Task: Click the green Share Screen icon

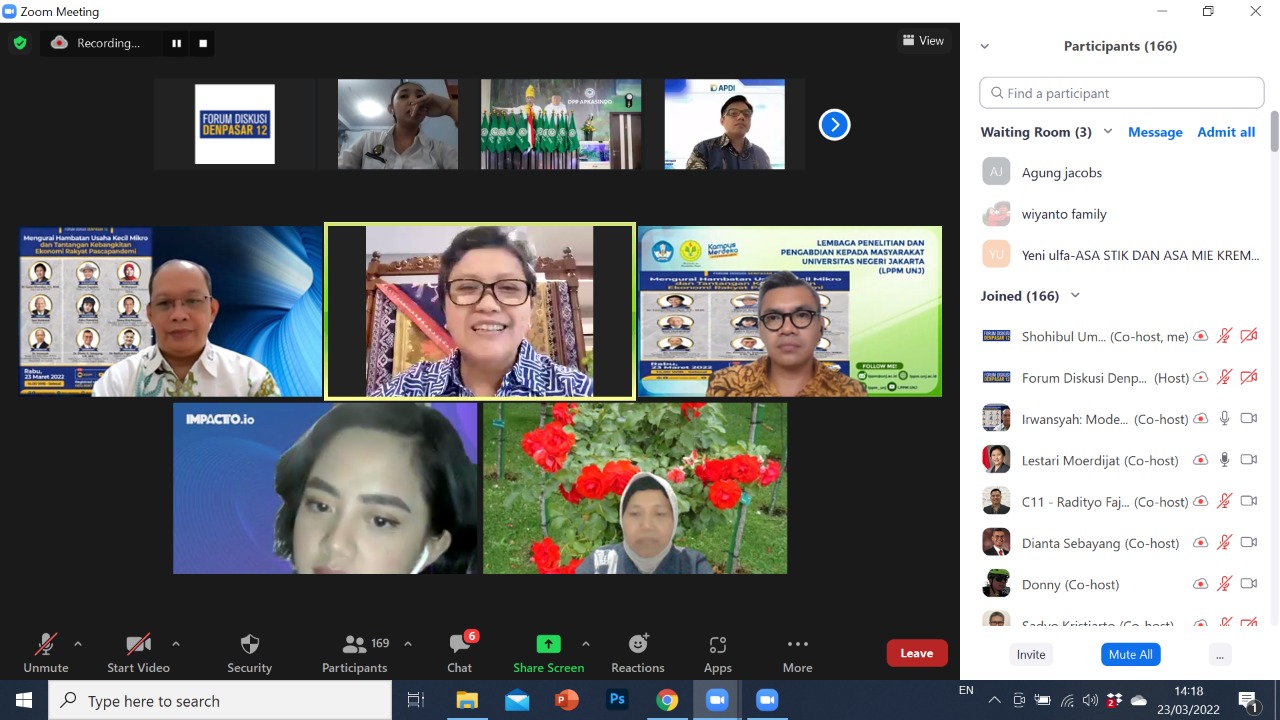Action: tap(548, 645)
